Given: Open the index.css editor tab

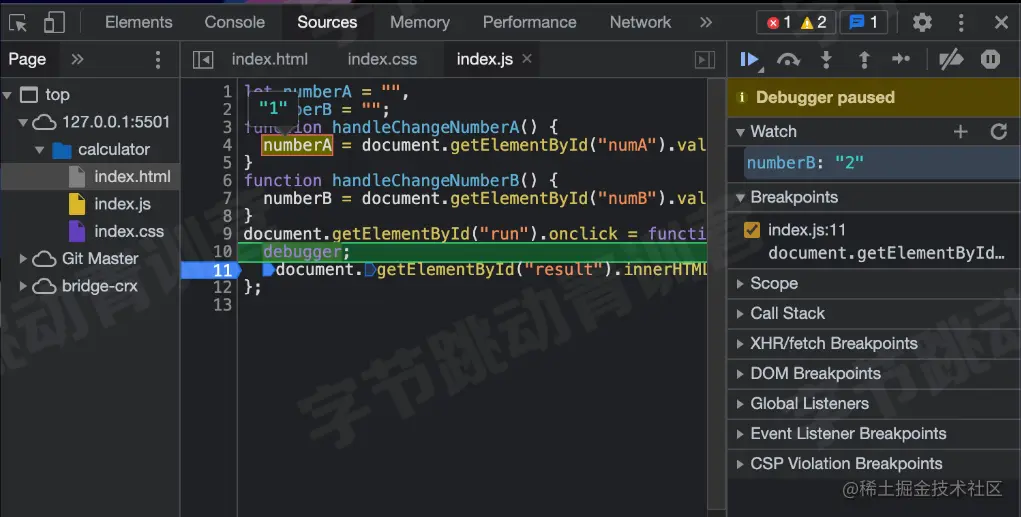Looking at the screenshot, I should (382, 59).
